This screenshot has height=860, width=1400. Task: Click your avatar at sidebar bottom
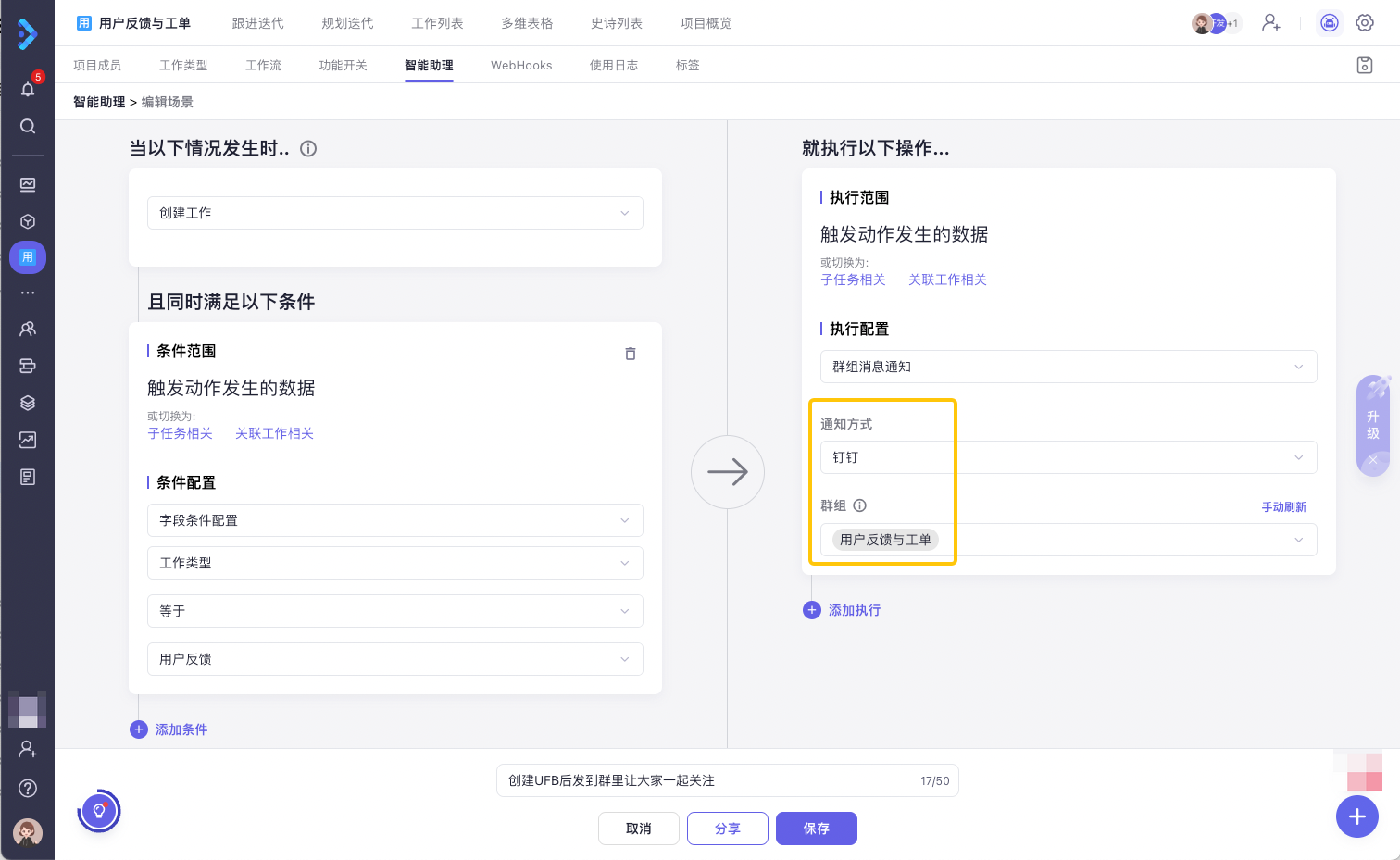click(27, 832)
